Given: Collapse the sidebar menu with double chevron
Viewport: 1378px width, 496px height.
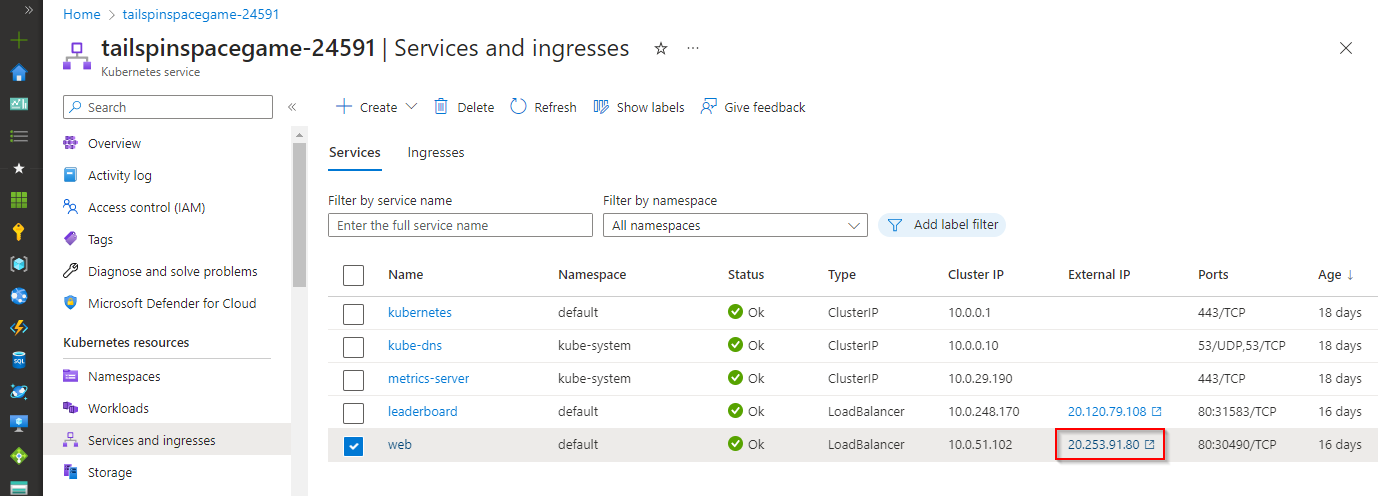Looking at the screenshot, I should [x=292, y=107].
